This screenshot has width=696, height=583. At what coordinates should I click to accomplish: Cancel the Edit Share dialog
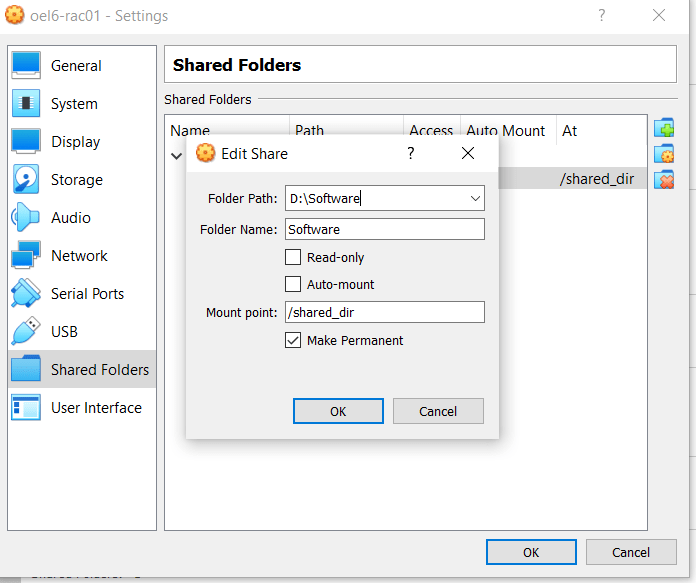438,411
